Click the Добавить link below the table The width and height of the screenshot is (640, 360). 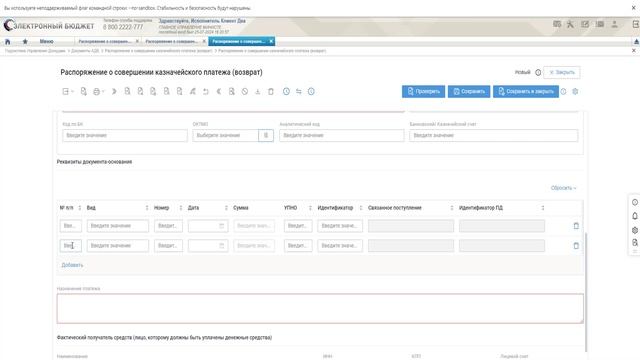tap(72, 265)
